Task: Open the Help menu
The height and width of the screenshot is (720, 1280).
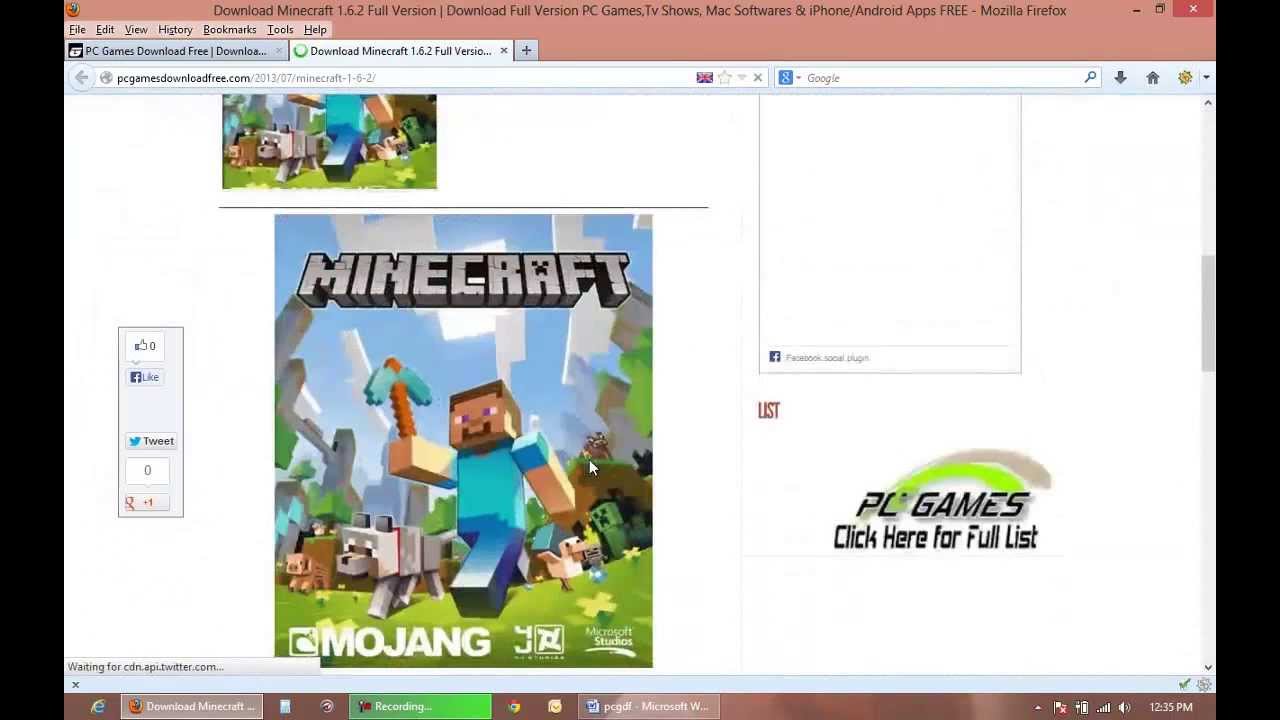Action: (315, 30)
